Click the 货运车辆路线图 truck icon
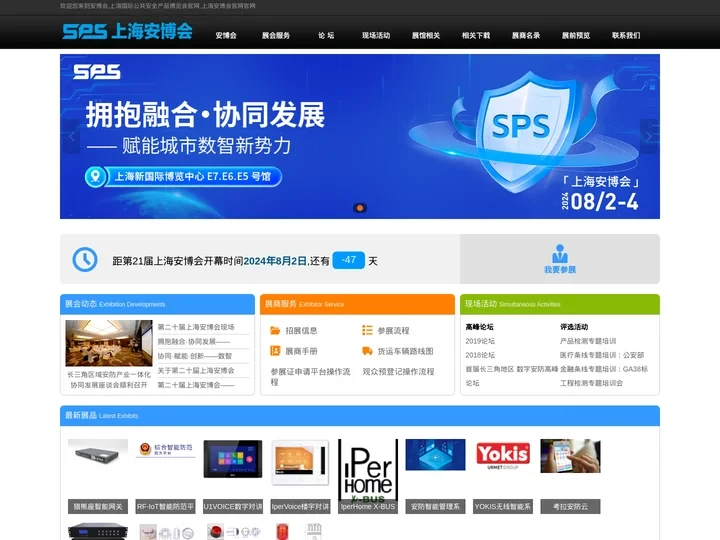 point(367,351)
